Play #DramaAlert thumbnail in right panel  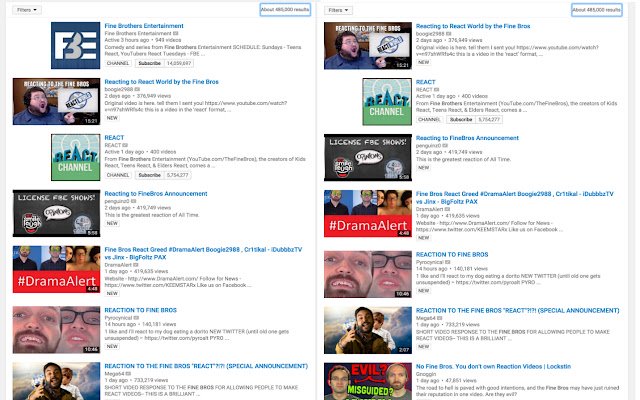pos(368,213)
